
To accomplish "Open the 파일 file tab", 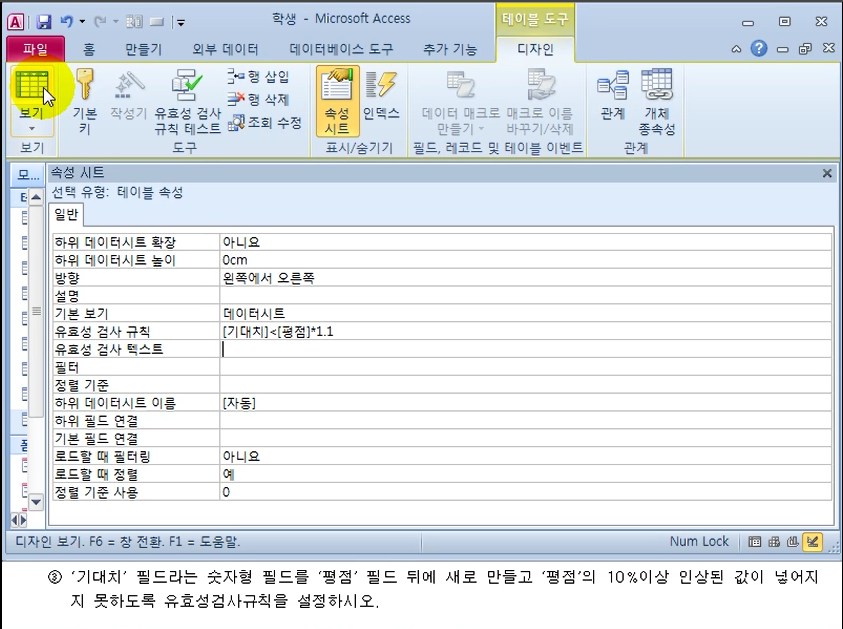I will [35, 49].
